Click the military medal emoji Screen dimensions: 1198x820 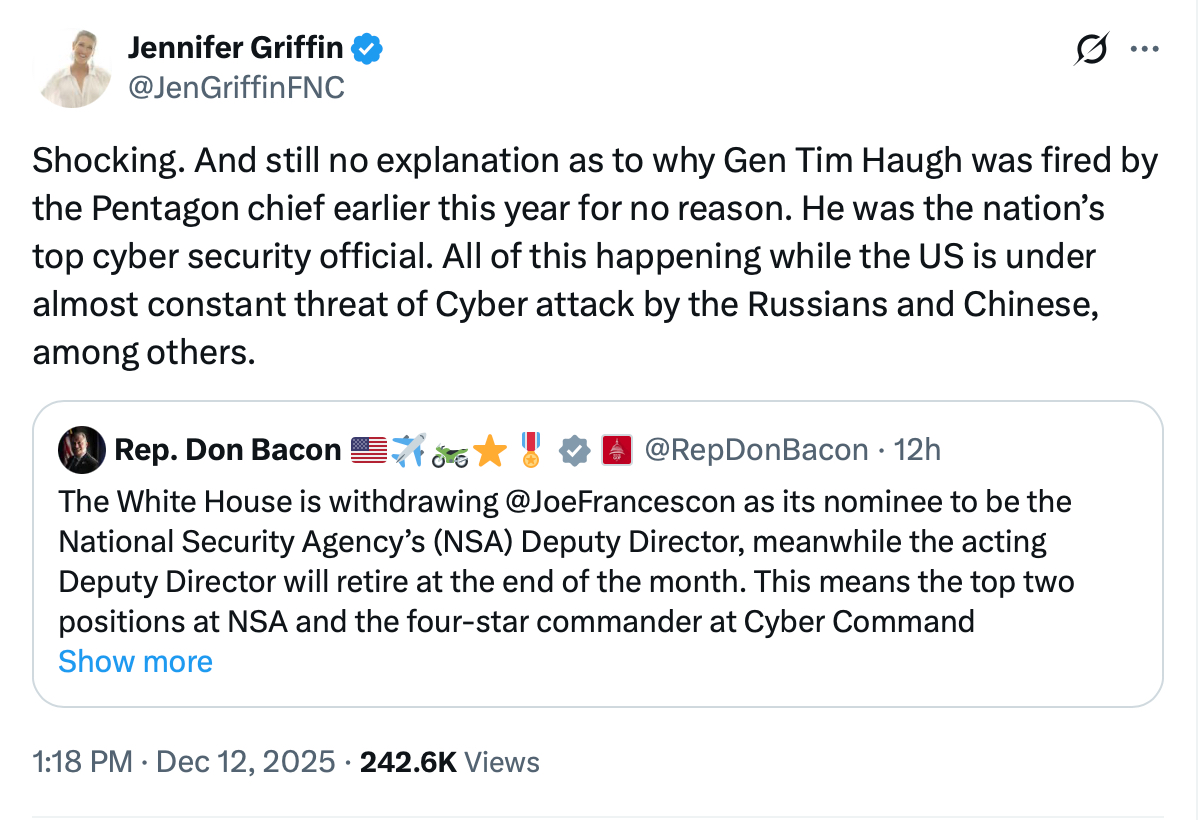coord(531,450)
